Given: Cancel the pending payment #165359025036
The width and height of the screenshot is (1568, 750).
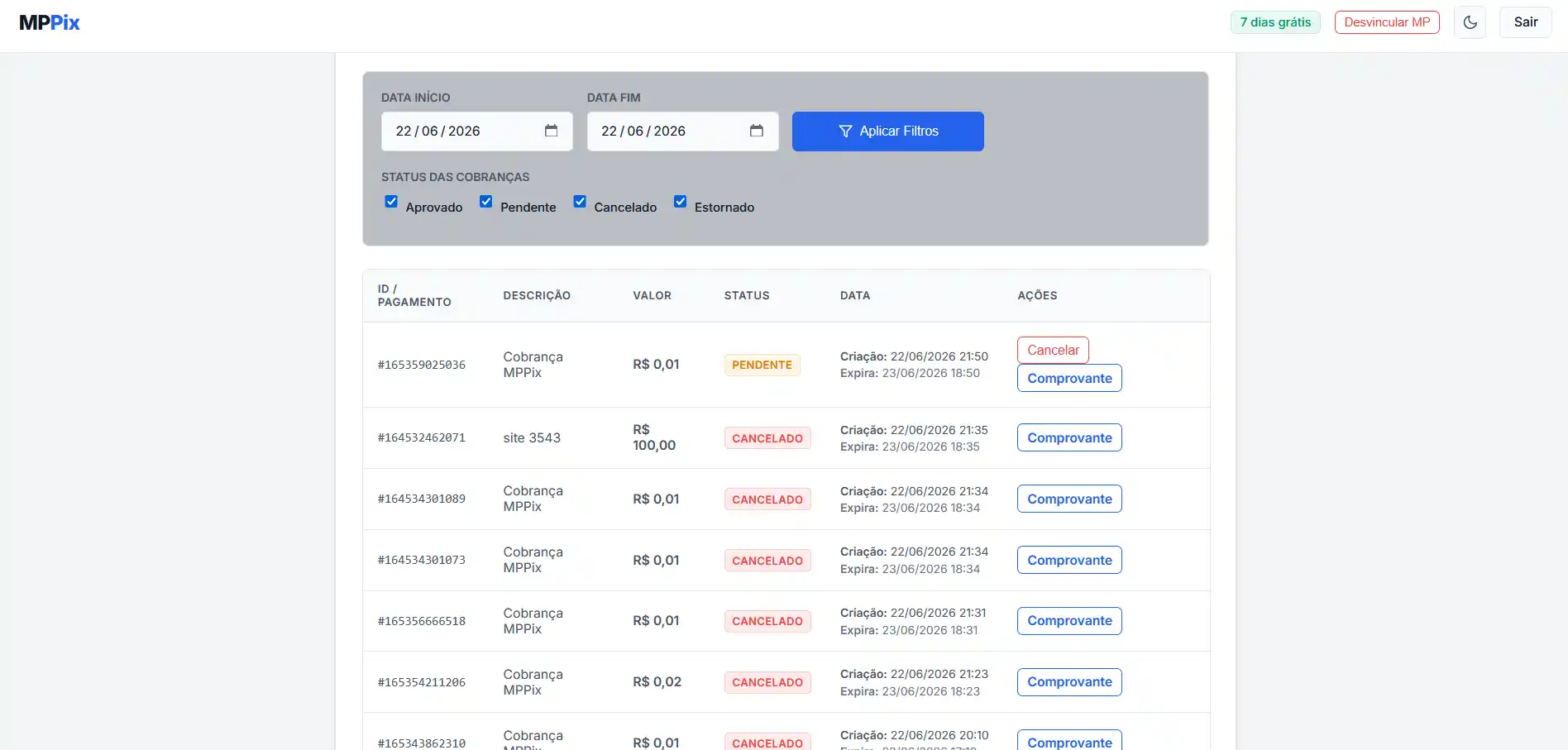Looking at the screenshot, I should pos(1053,350).
